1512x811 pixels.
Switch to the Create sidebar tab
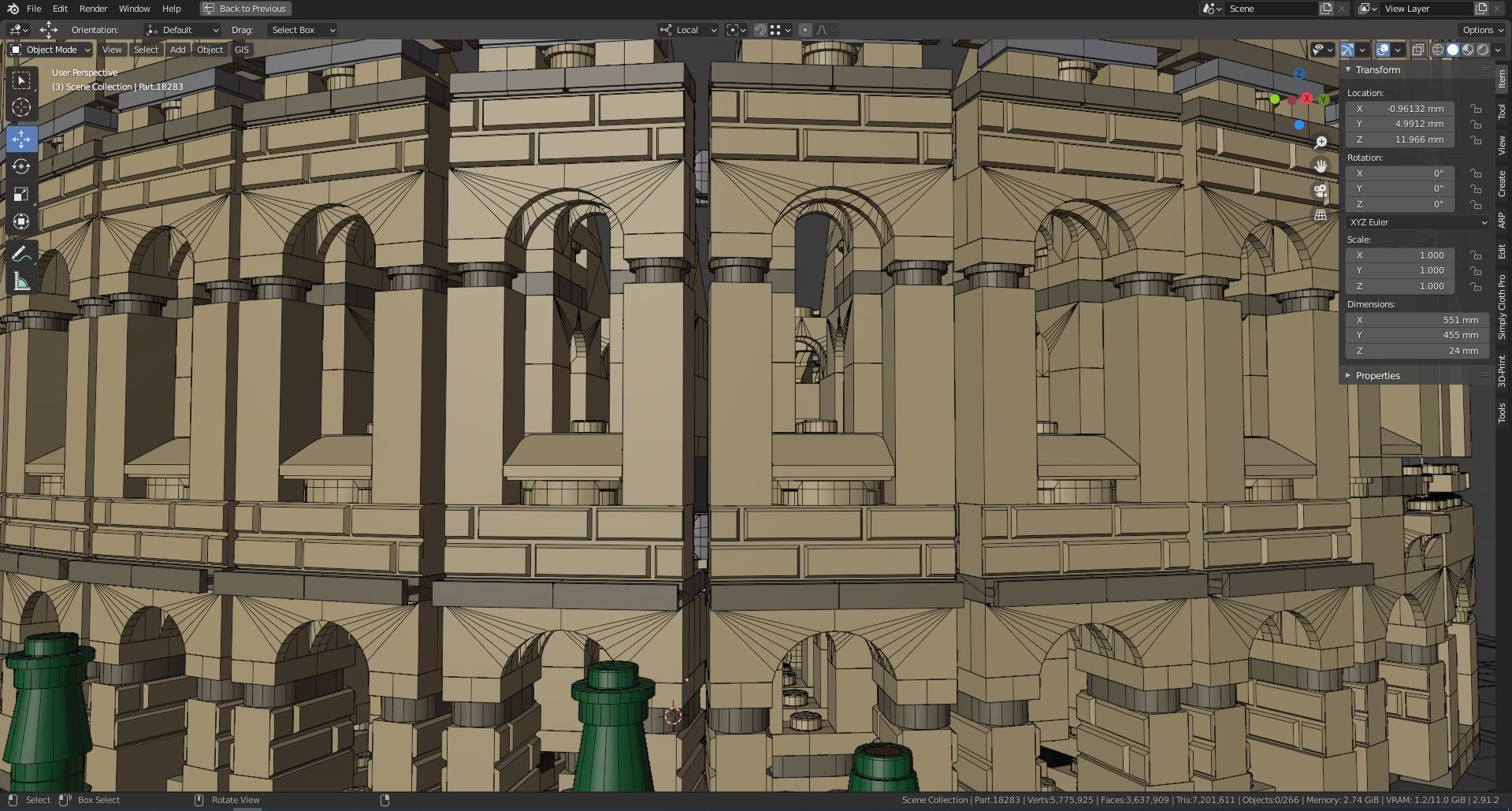click(x=1503, y=183)
